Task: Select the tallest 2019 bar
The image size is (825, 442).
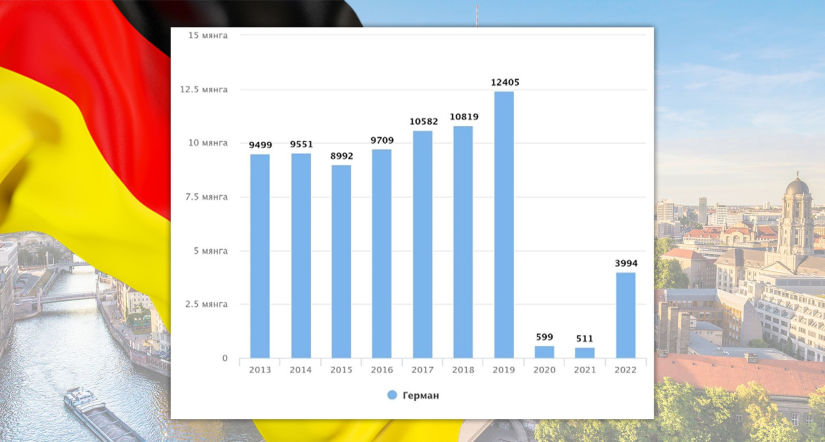Action: point(504,225)
